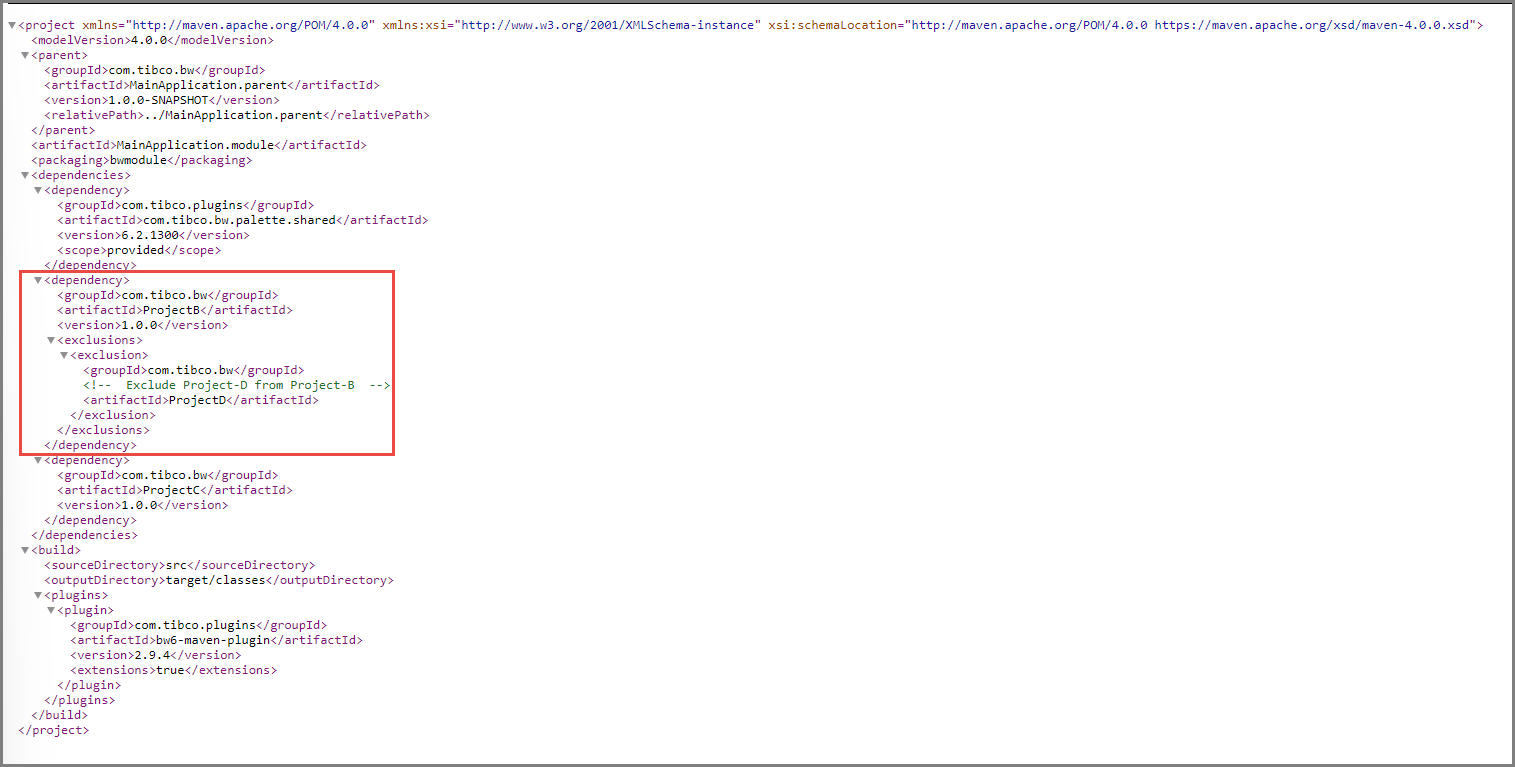Click the xsi:schemaLocation attribute value
This screenshot has height=767, width=1515.
click(x=1190, y=25)
